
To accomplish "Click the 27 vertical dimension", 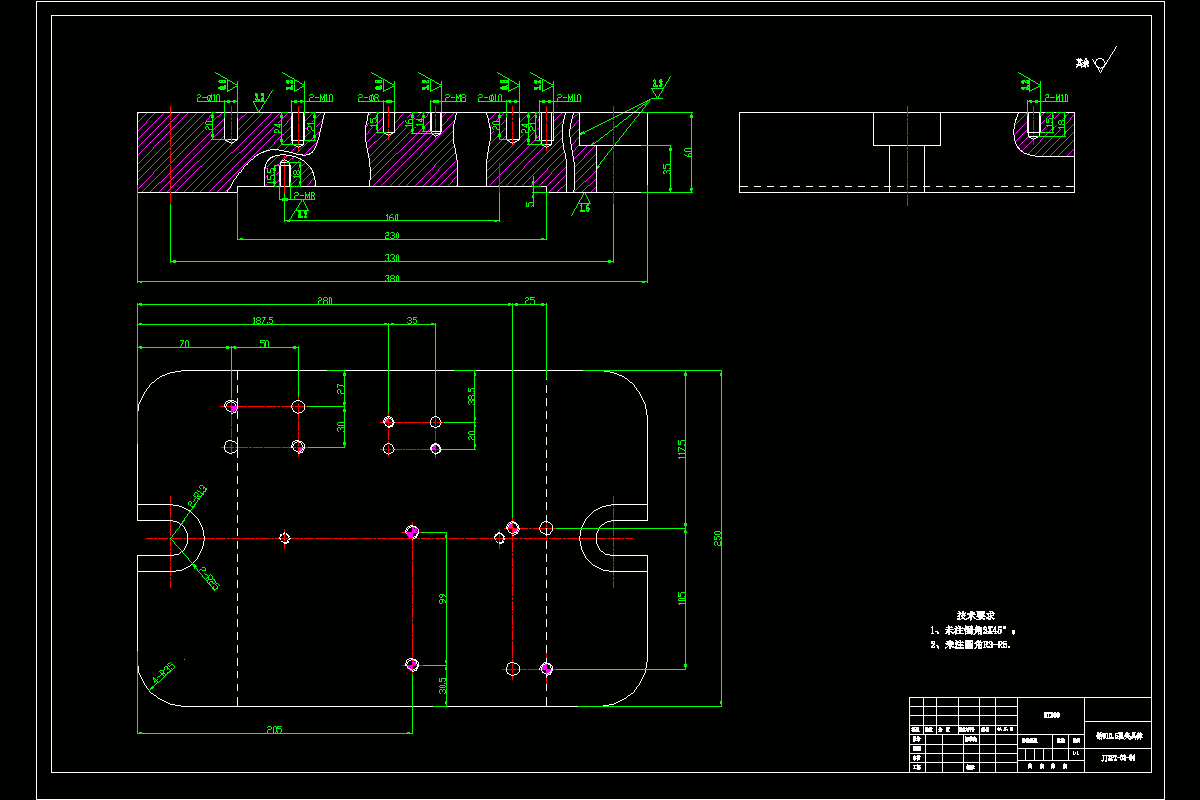I will pyautogui.click(x=341, y=388).
